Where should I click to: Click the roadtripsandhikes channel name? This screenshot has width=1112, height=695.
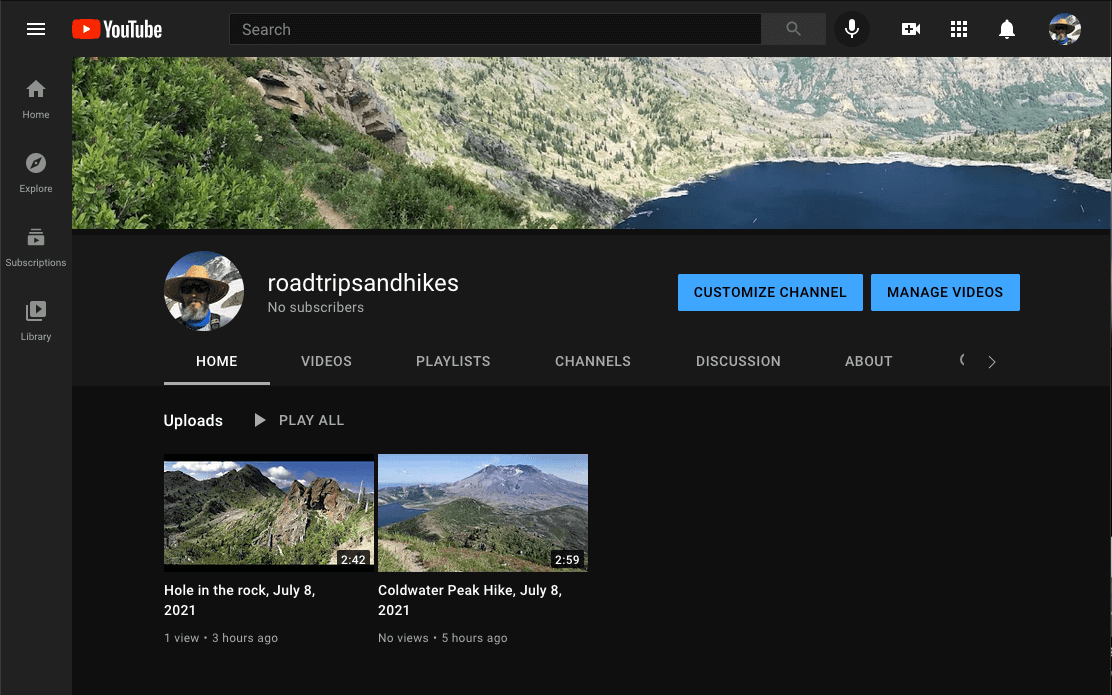point(363,283)
